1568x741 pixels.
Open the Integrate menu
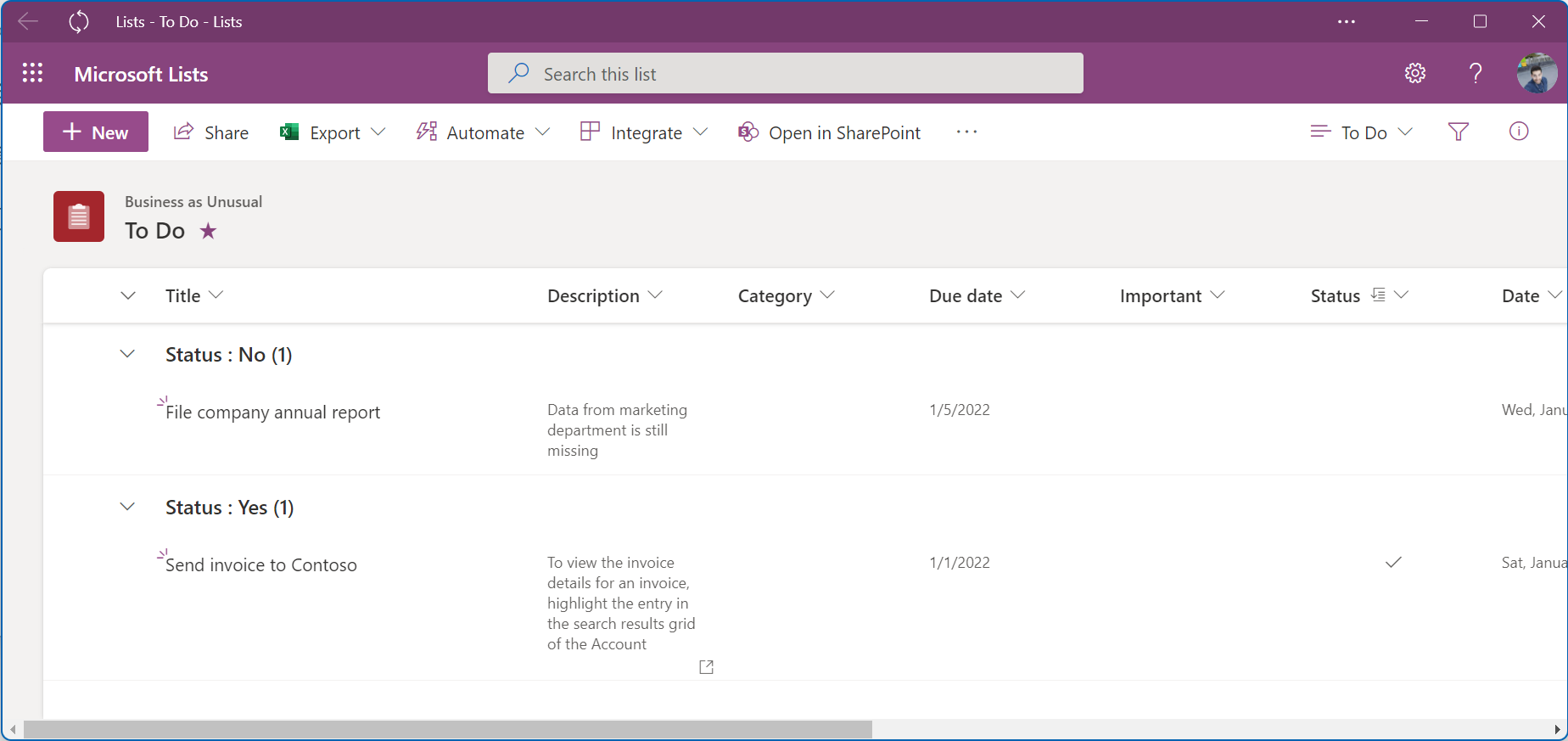tap(644, 132)
